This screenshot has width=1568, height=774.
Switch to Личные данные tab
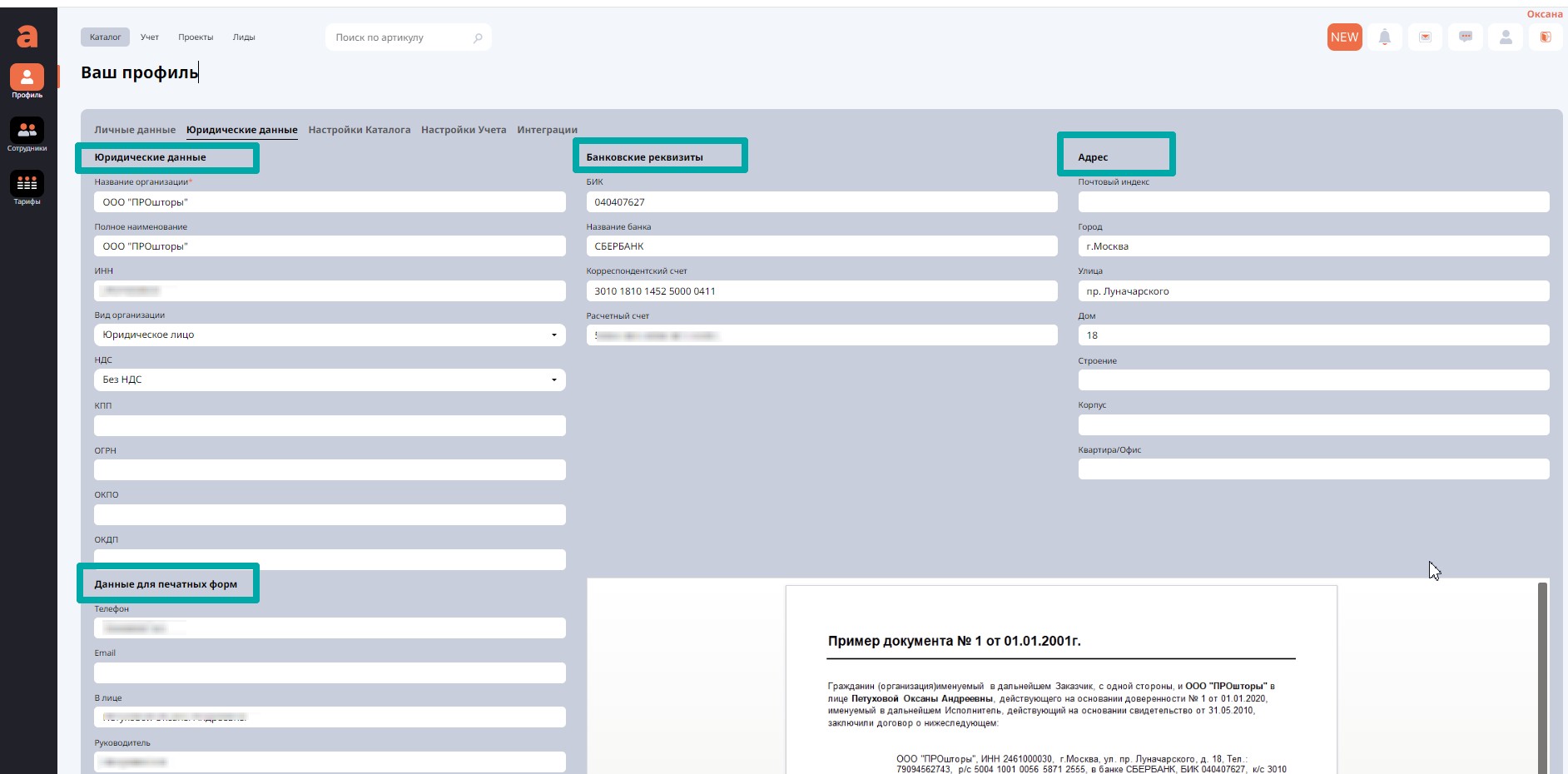[x=135, y=130]
